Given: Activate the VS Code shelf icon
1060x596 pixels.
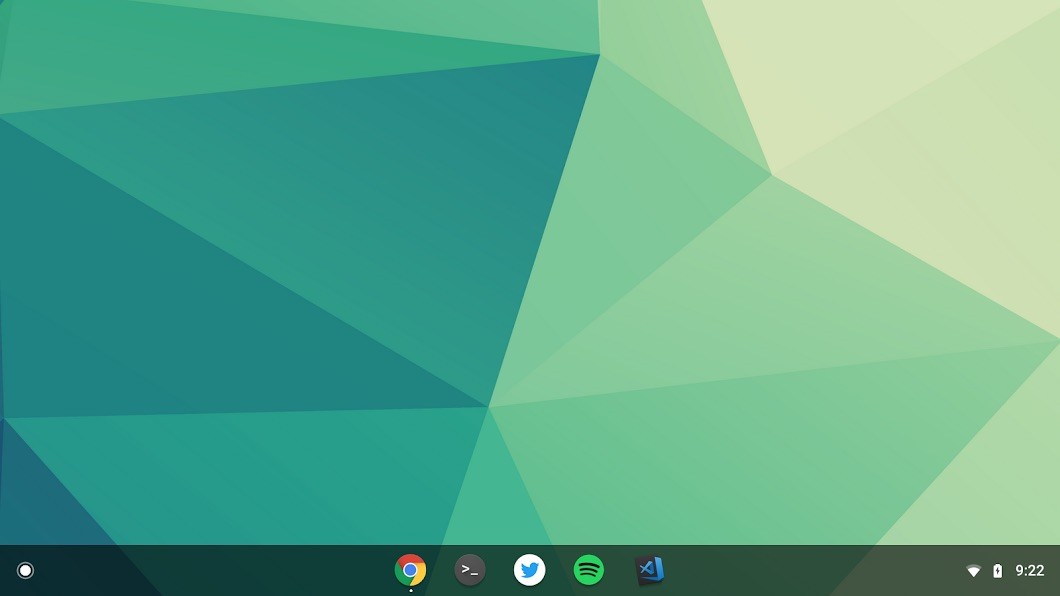Looking at the screenshot, I should tap(648, 570).
